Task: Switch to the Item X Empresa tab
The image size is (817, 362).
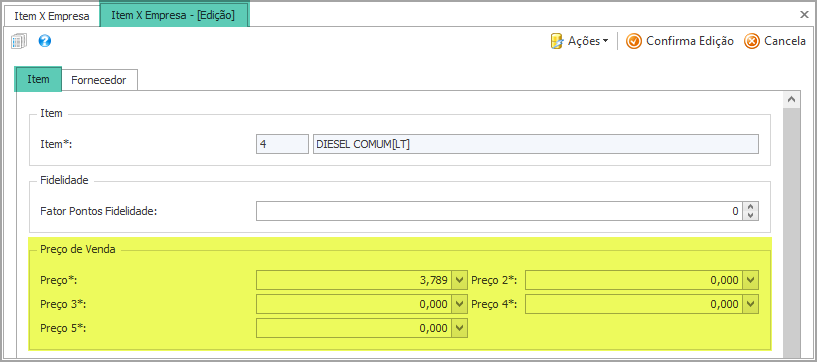Action: coord(52,16)
